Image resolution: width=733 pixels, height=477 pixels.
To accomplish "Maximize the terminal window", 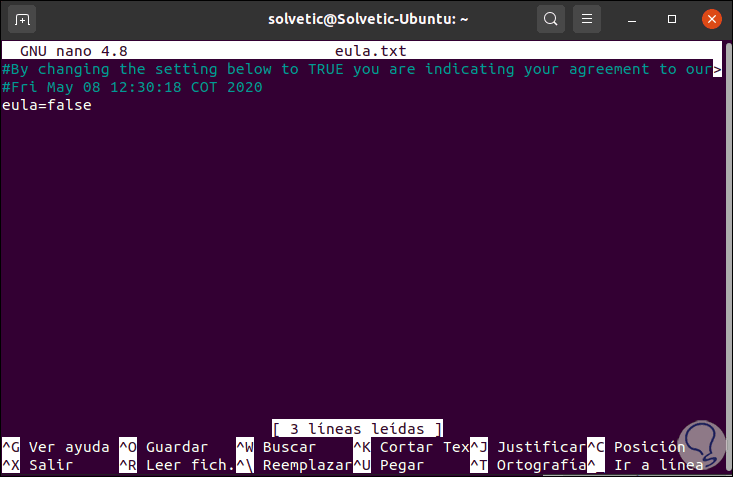I will 673,18.
